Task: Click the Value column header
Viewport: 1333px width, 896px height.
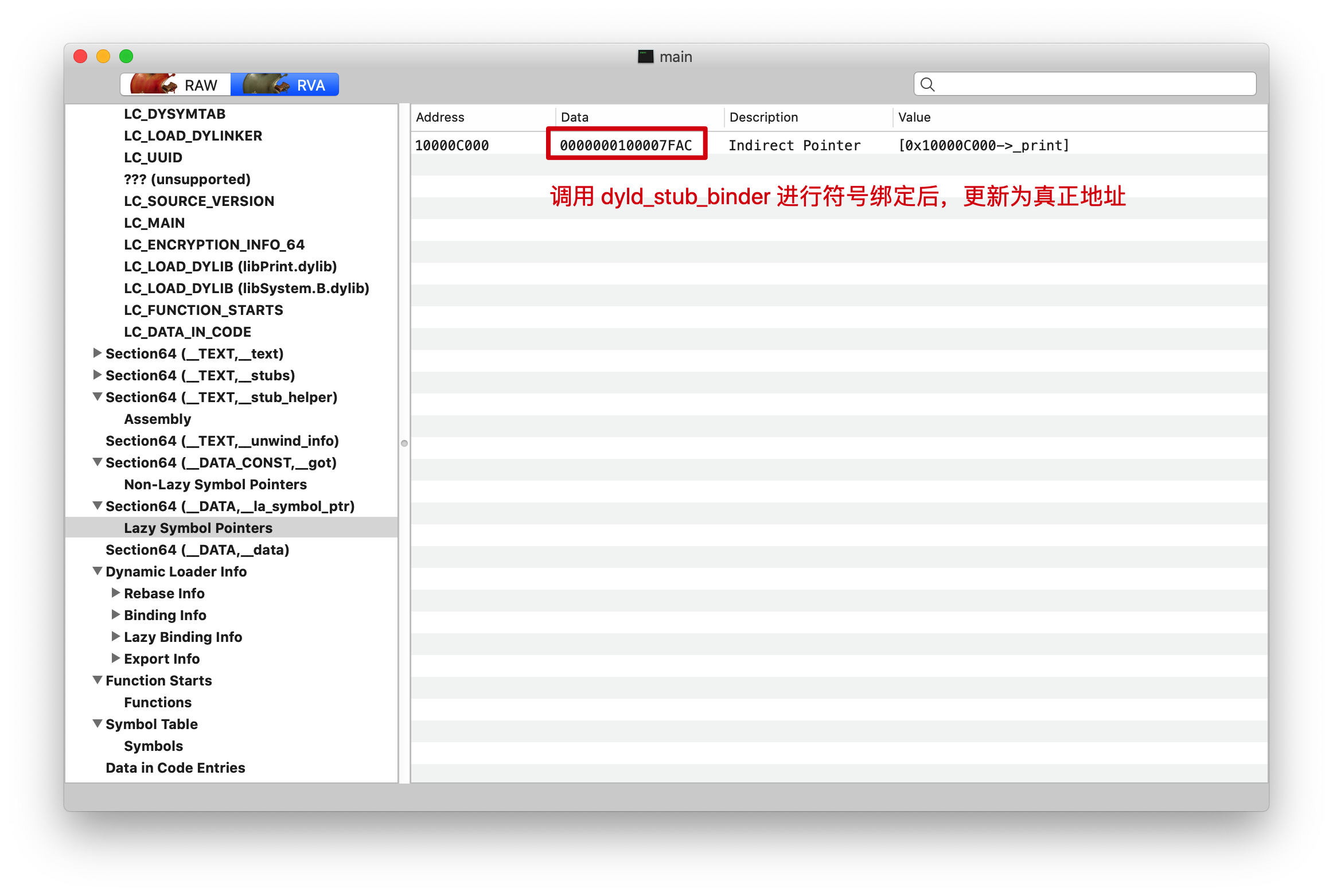Action: 1080,117
